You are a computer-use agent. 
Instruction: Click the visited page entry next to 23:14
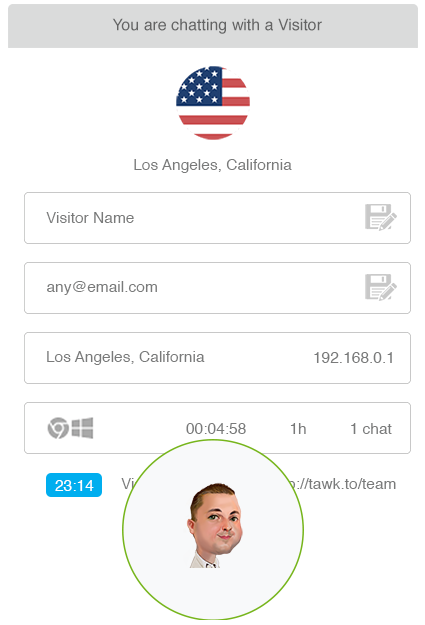[x=259, y=484]
